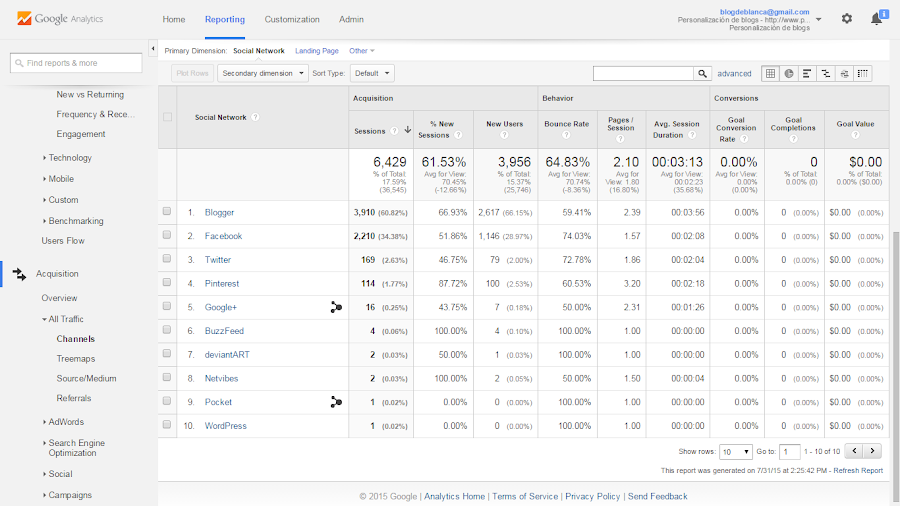Viewport: 900px width, 506px height.
Task: Go to previous page of rows
Action: (x=854, y=451)
